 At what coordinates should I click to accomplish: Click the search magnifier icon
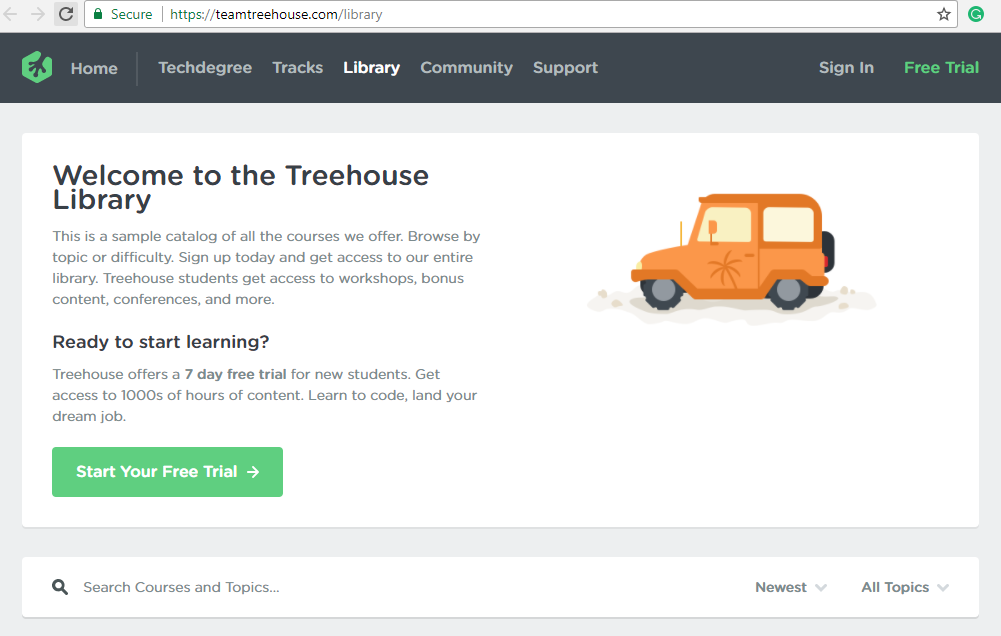pos(60,587)
